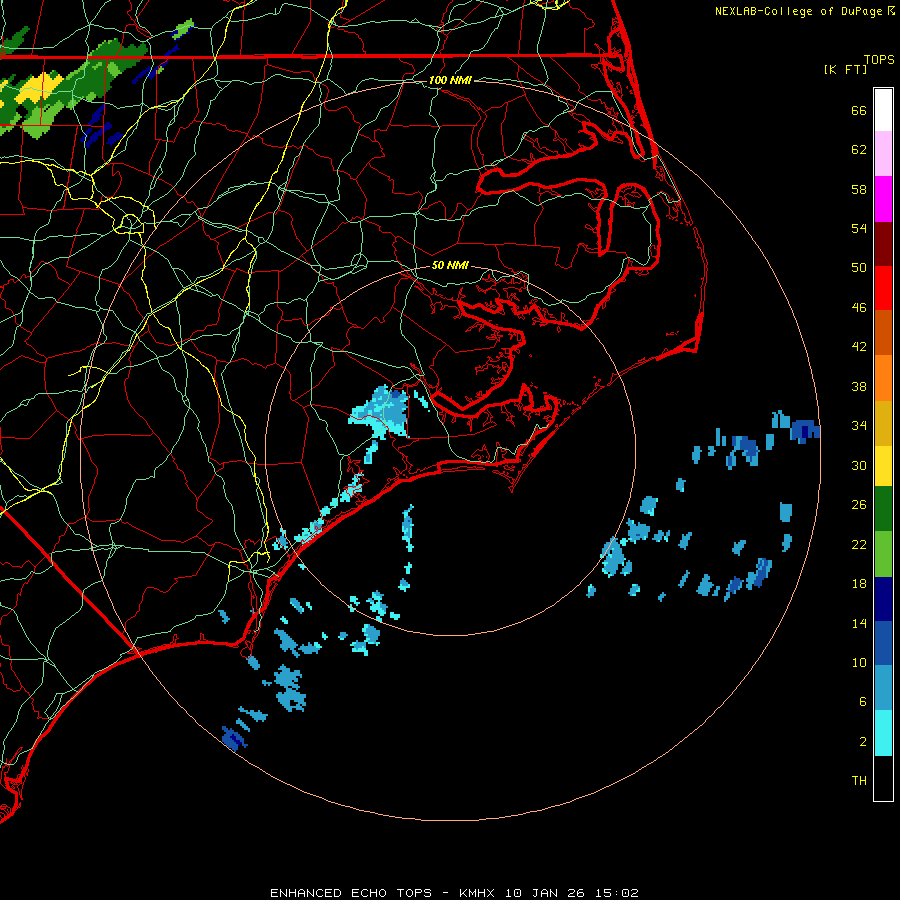The image size is (900, 900).
Task: Click the yellow 34 K FT swatch
Action: [x=883, y=466]
